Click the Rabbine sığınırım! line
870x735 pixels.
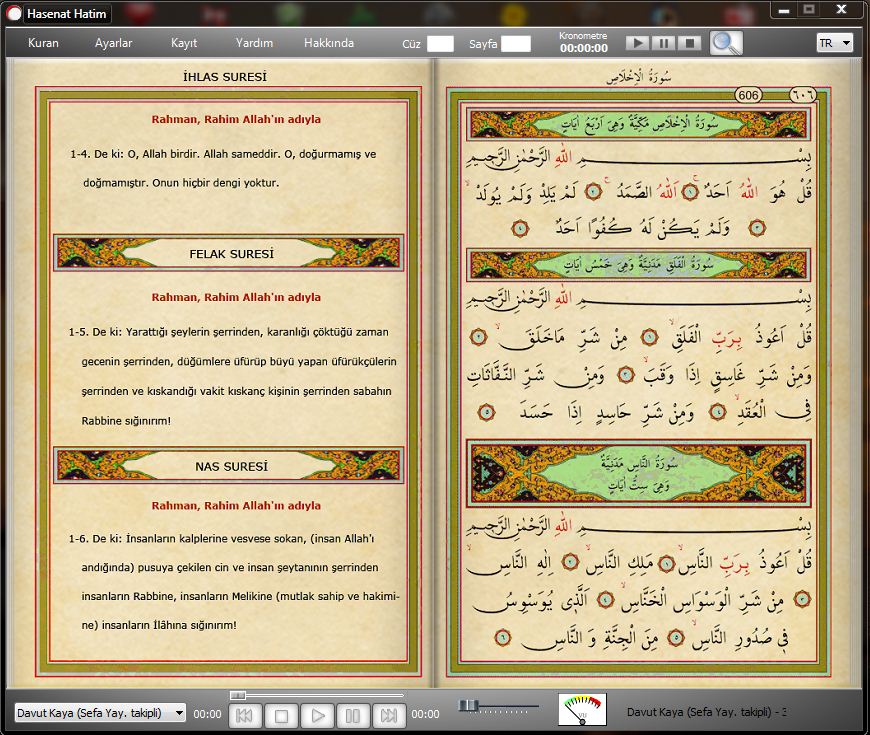coord(126,420)
